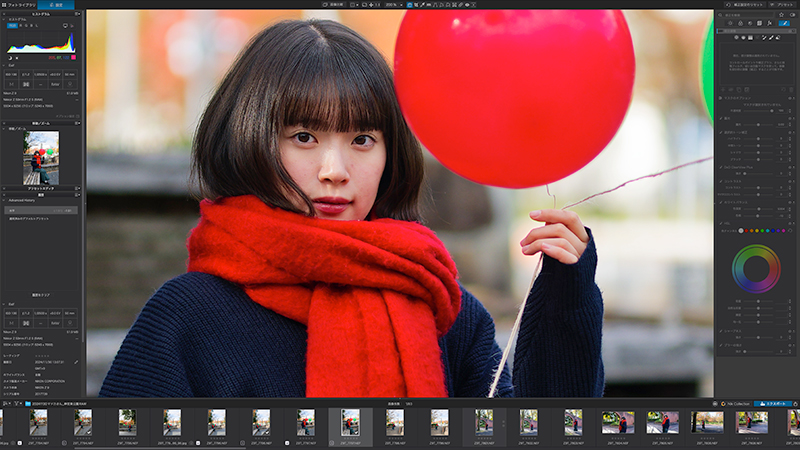This screenshot has width=800, height=450.
Task: Select the green HSL color channel swatch
Action: click(x=762, y=231)
